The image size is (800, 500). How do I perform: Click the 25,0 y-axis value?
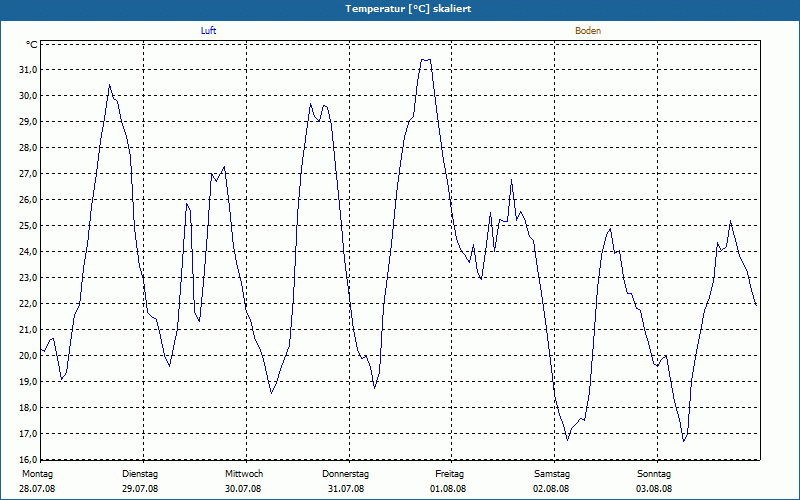(x=28, y=226)
